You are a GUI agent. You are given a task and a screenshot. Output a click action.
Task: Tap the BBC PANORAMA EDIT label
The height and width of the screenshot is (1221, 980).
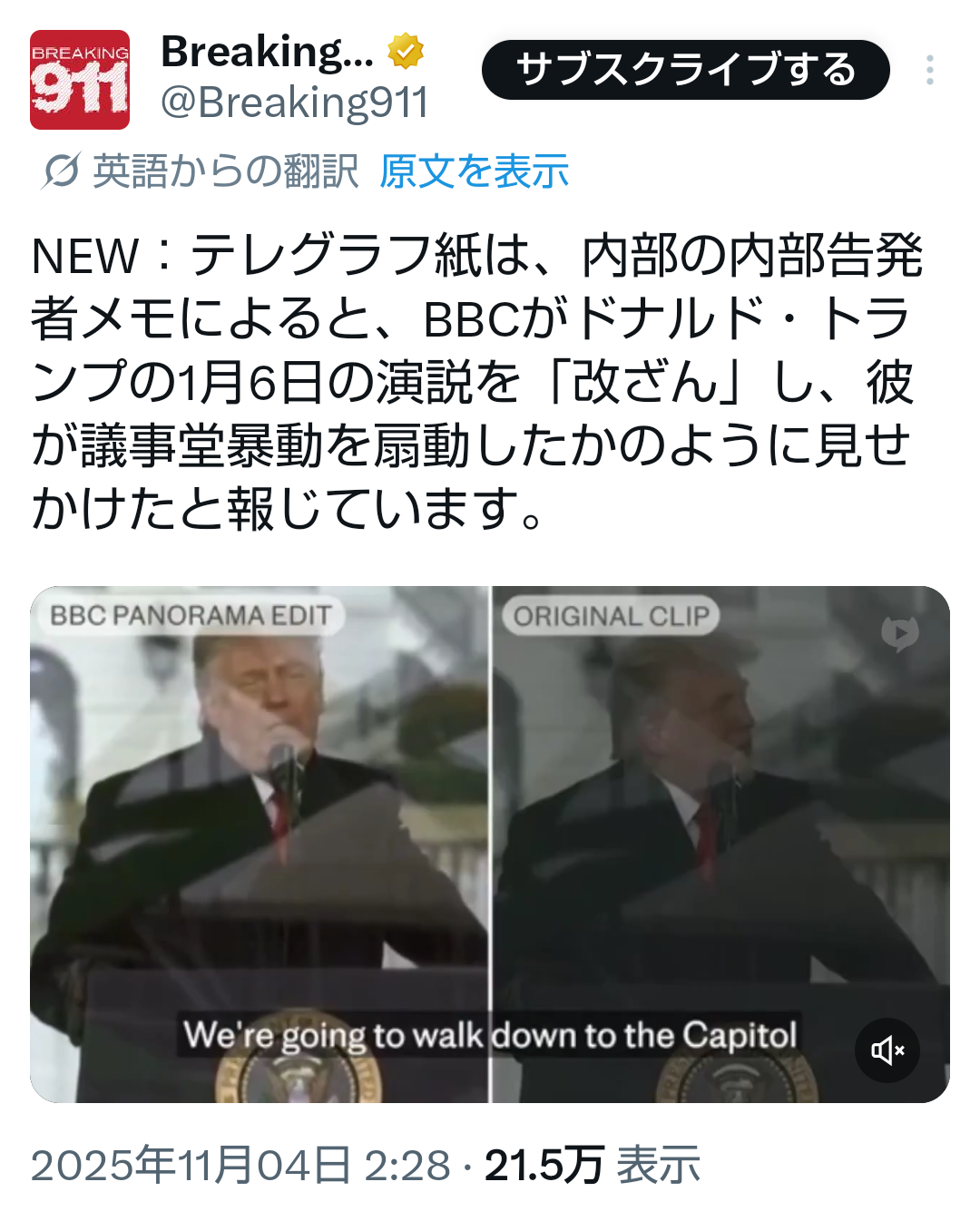tap(191, 615)
